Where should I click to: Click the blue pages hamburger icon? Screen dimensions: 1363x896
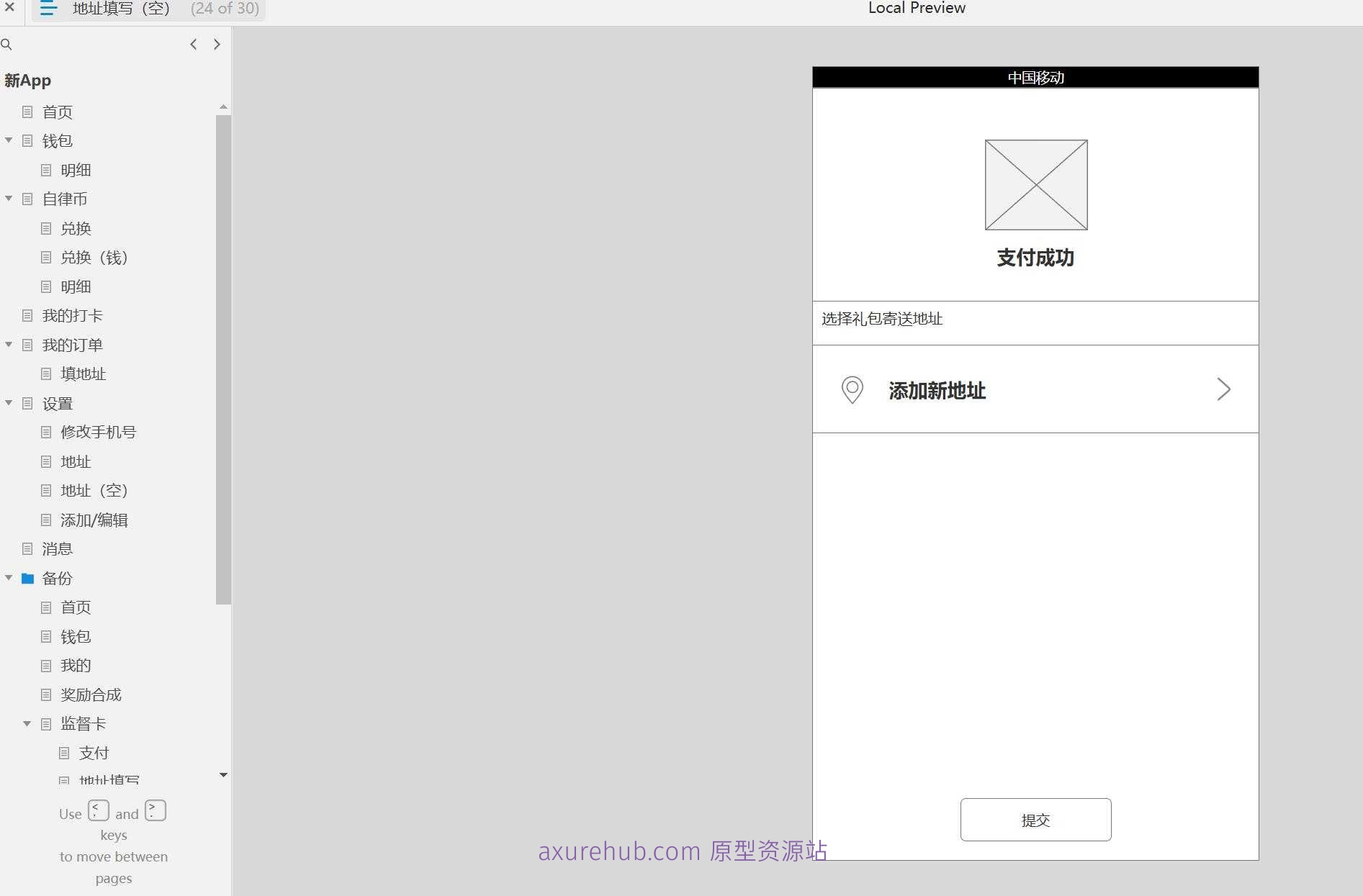pos(48,9)
